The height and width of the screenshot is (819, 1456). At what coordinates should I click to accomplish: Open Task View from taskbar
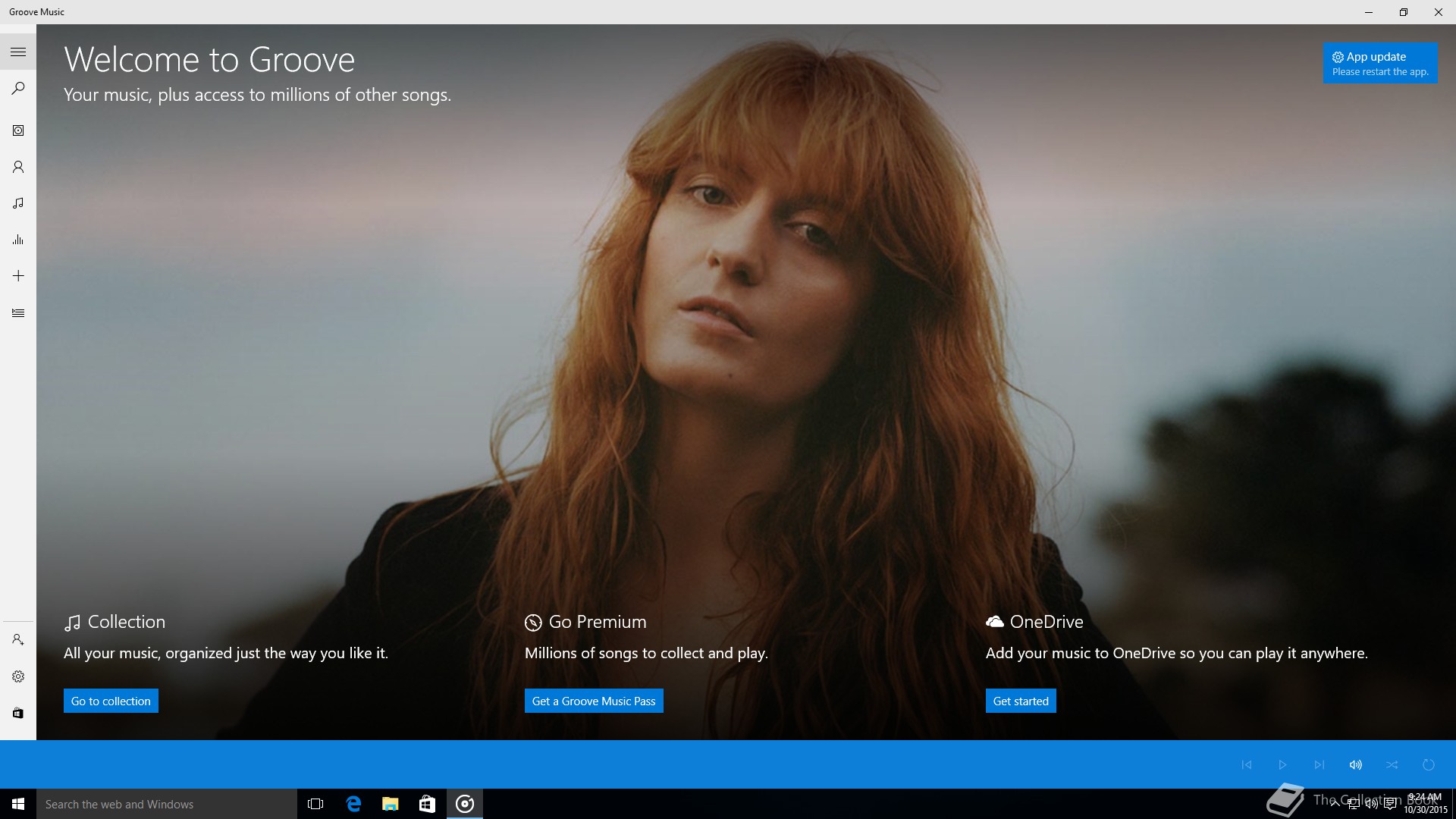tap(315, 804)
